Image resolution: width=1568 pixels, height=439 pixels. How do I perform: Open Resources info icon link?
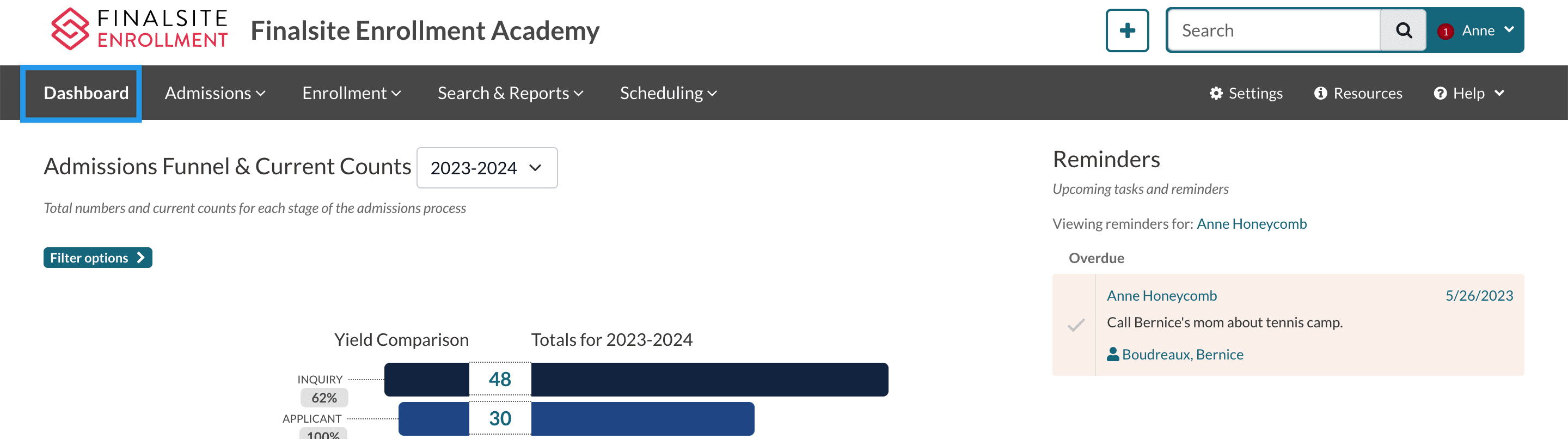(x=1320, y=93)
